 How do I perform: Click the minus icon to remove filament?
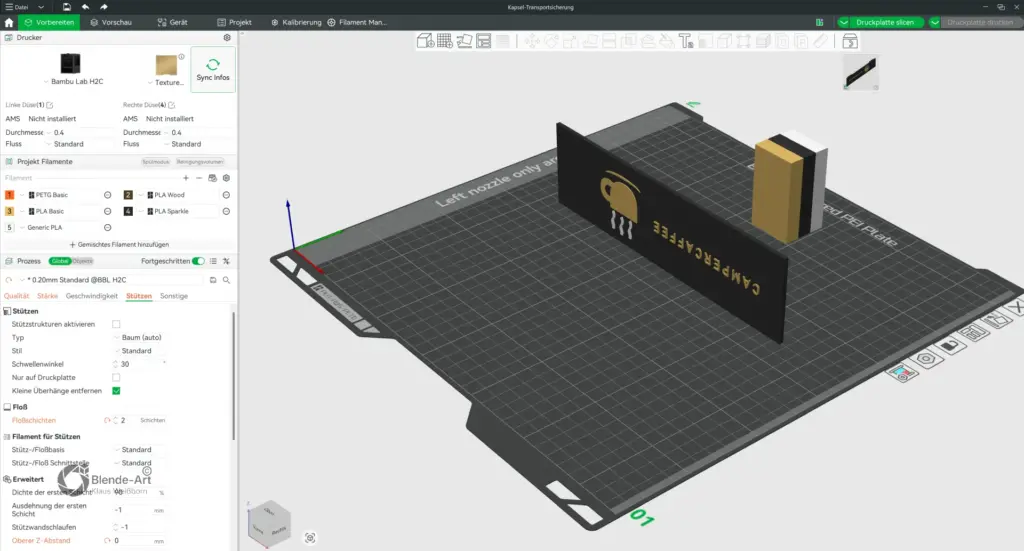tap(199, 178)
